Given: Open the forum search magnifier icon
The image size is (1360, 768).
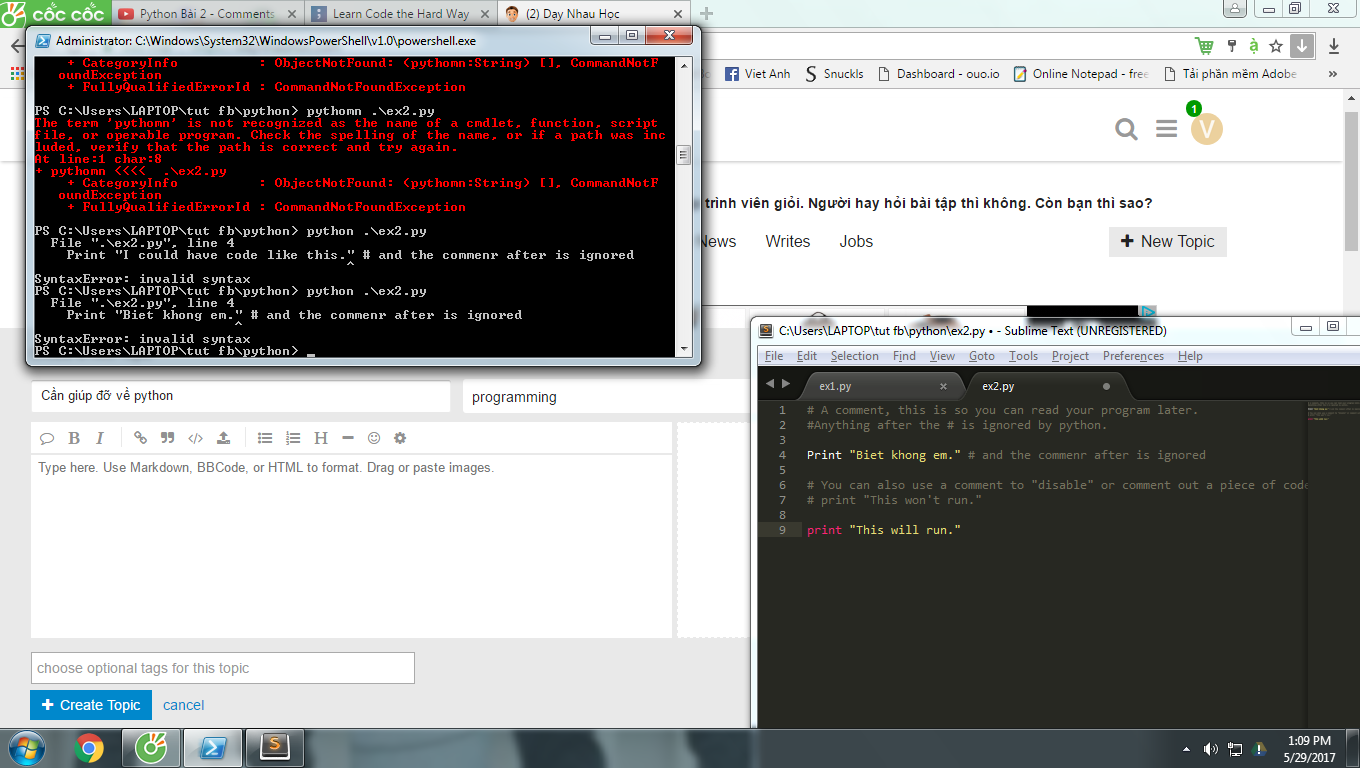Looking at the screenshot, I should [1126, 129].
